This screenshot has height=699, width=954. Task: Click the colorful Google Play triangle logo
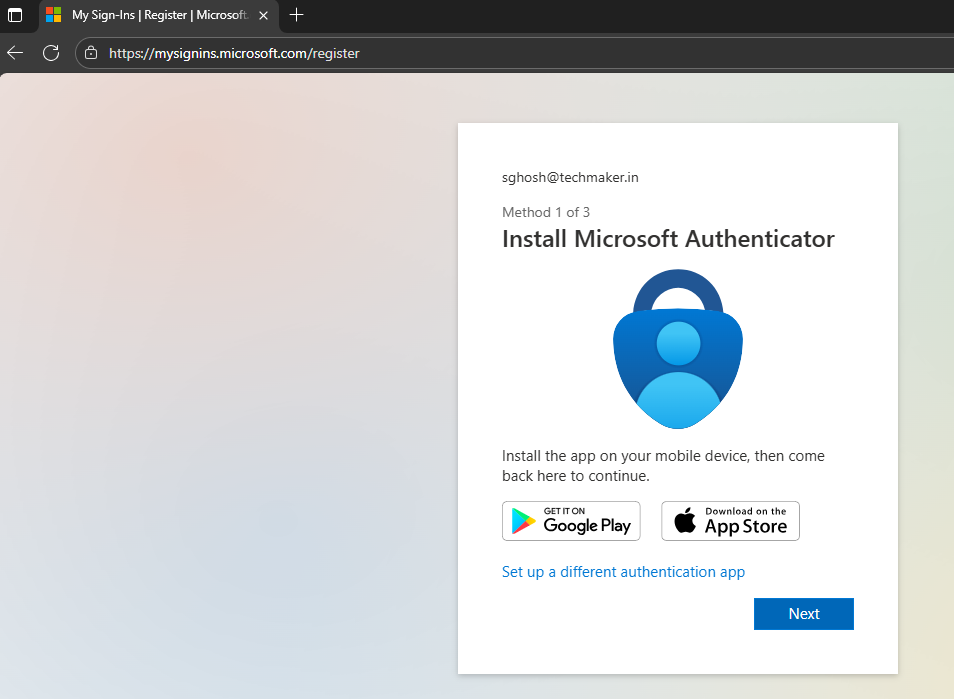coord(524,521)
